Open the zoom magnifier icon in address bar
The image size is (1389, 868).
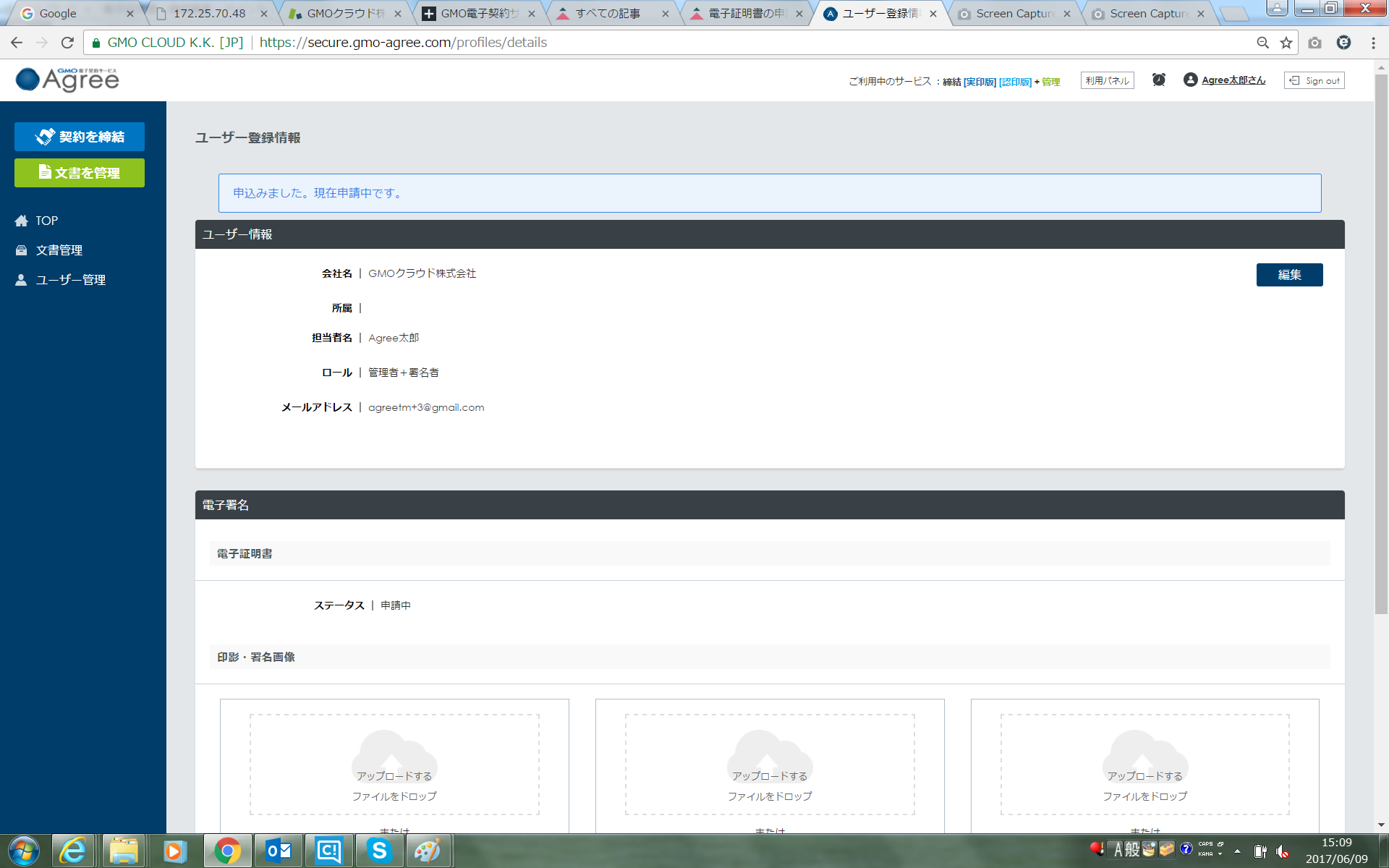tap(1262, 43)
